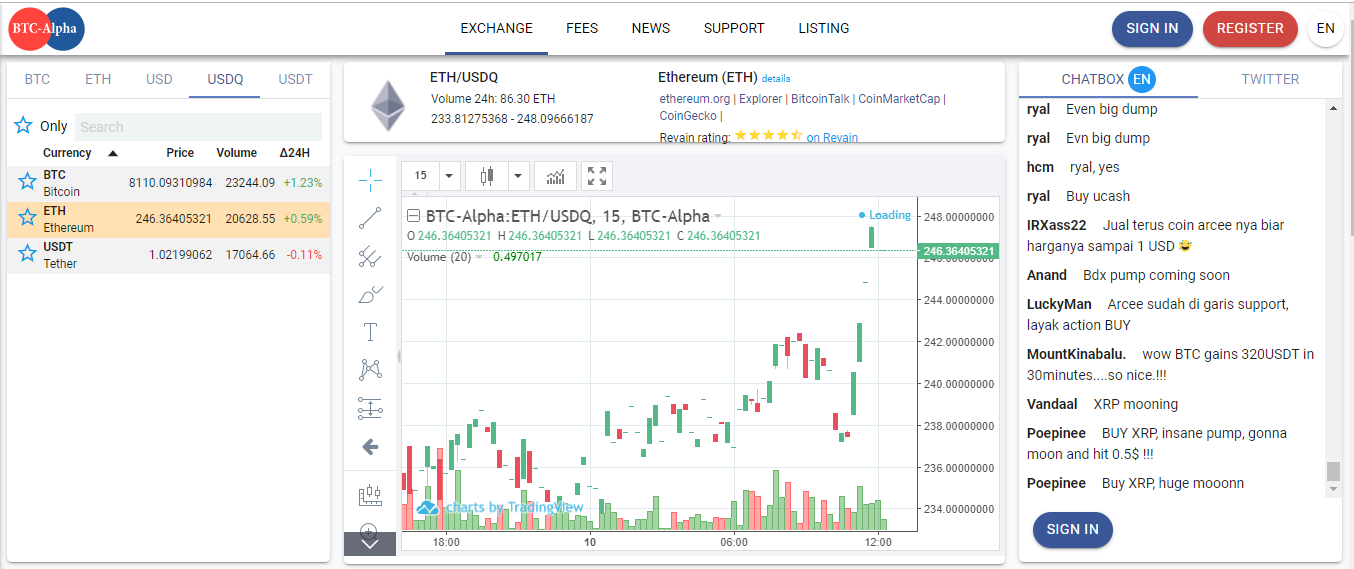
Task: Click chatbox scrollbar down arrow
Action: [1332, 489]
